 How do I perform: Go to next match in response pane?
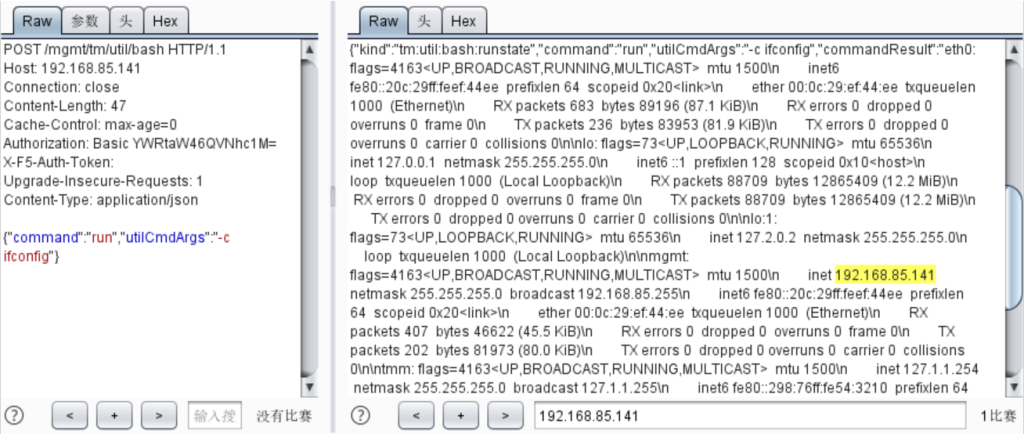click(506, 414)
